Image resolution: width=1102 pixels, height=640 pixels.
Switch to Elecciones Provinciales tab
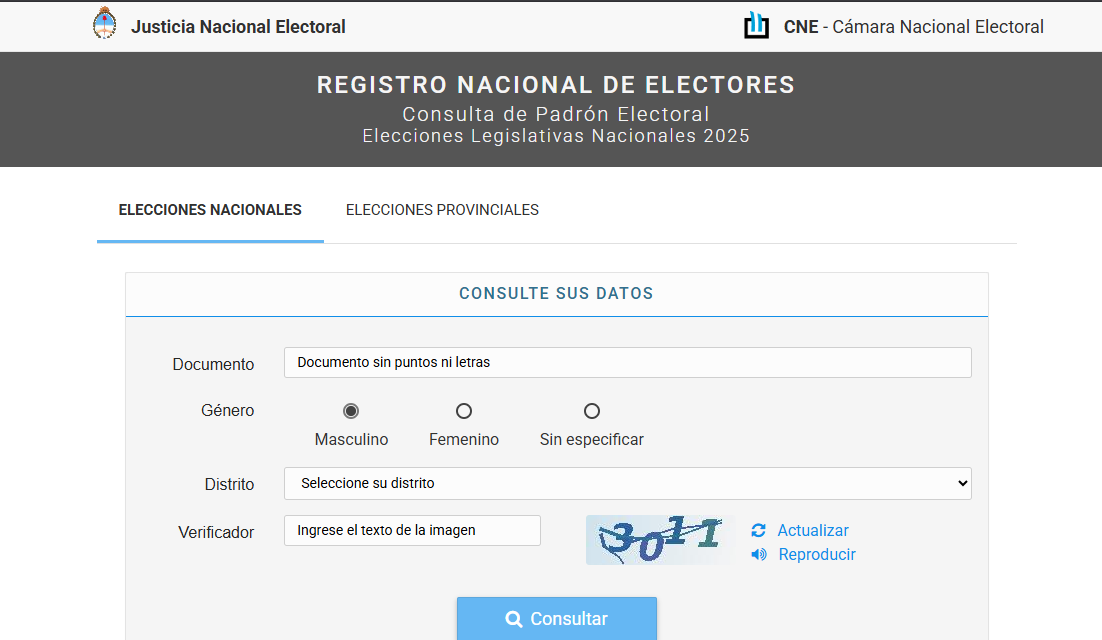(442, 210)
